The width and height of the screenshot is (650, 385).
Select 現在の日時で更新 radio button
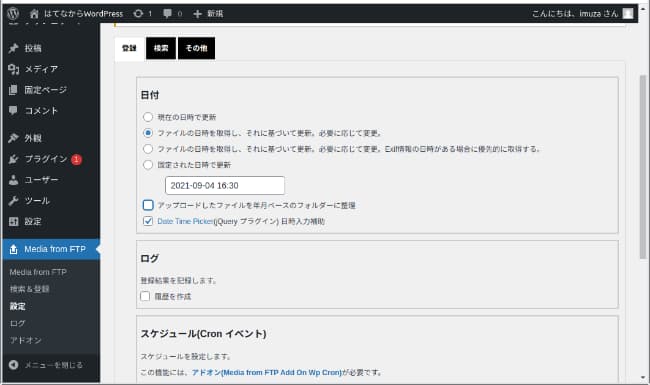tap(148, 117)
